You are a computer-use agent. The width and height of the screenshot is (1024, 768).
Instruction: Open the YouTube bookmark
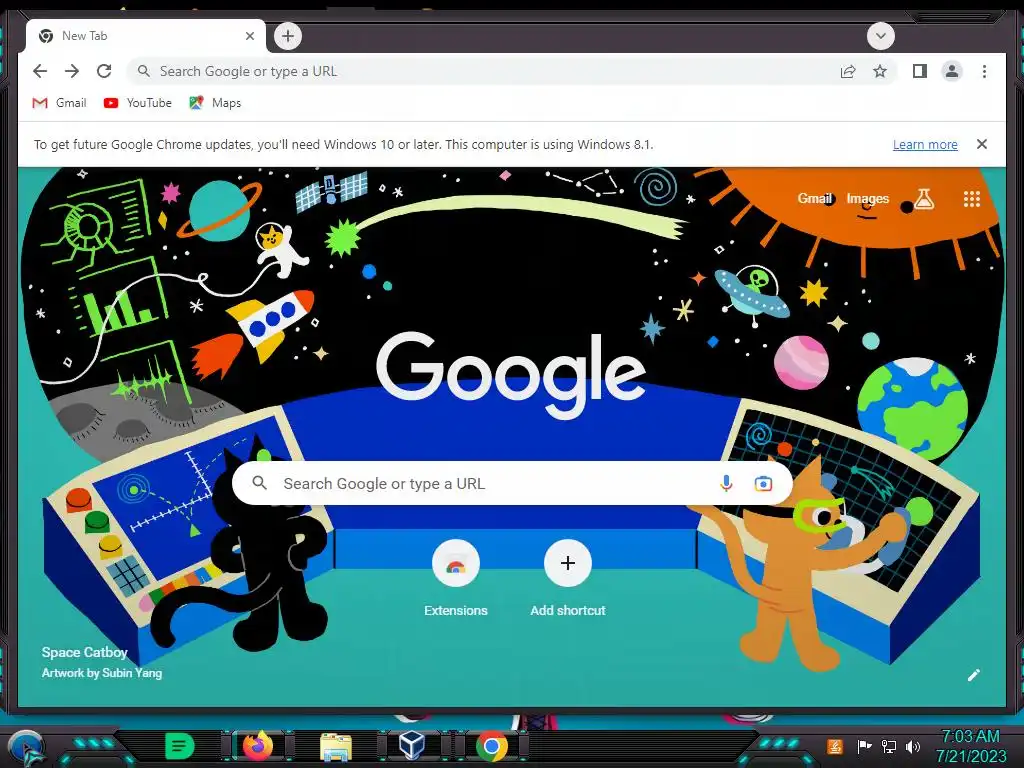coord(138,103)
